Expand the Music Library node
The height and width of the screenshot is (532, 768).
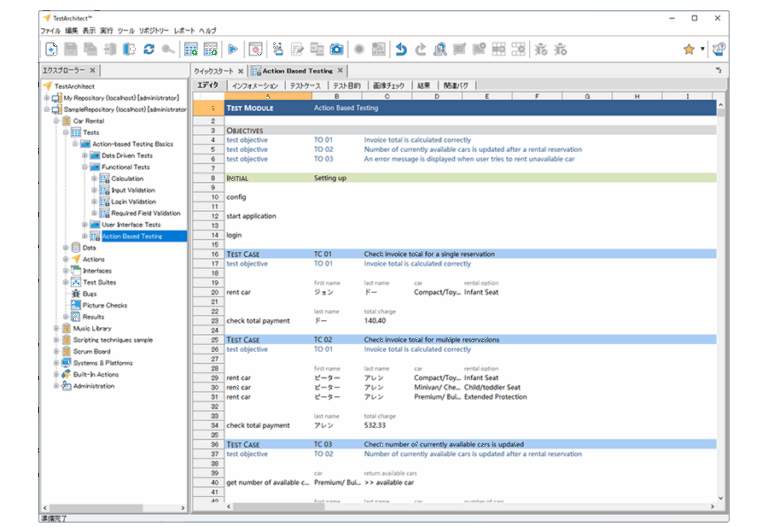(x=56, y=328)
